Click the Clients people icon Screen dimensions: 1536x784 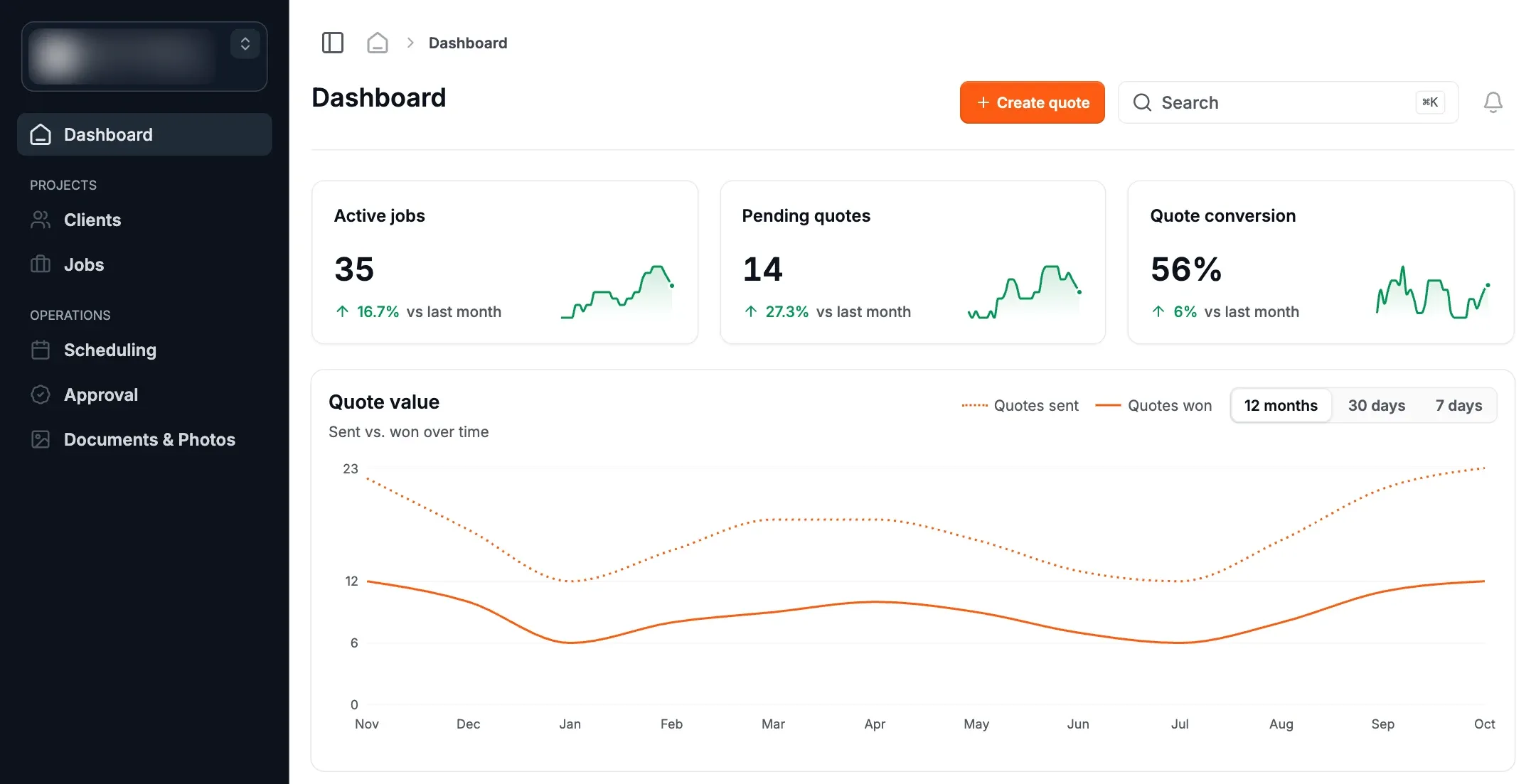pyautogui.click(x=41, y=220)
